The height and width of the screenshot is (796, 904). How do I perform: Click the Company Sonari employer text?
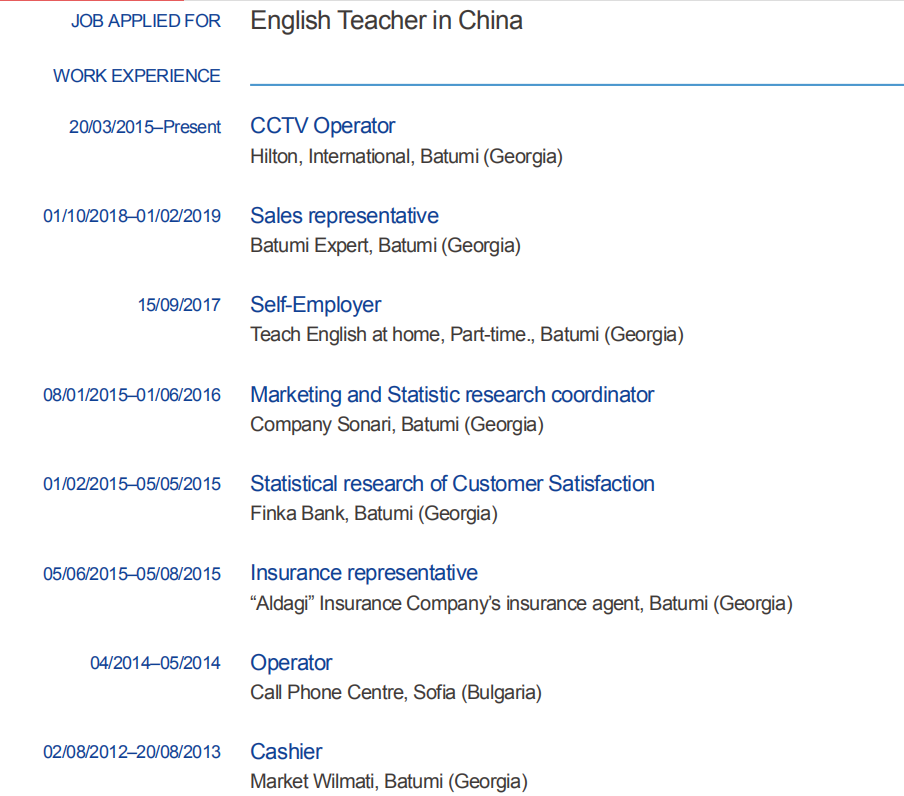tap(397, 425)
